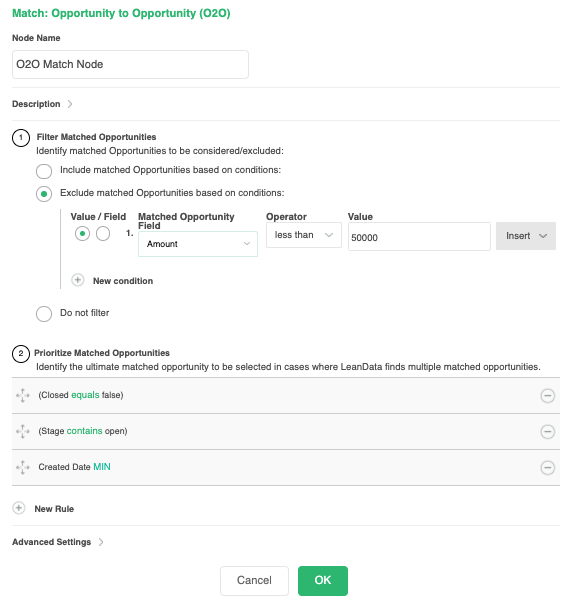Click the Value field containing 50000
The image size is (575, 604).
(x=419, y=237)
